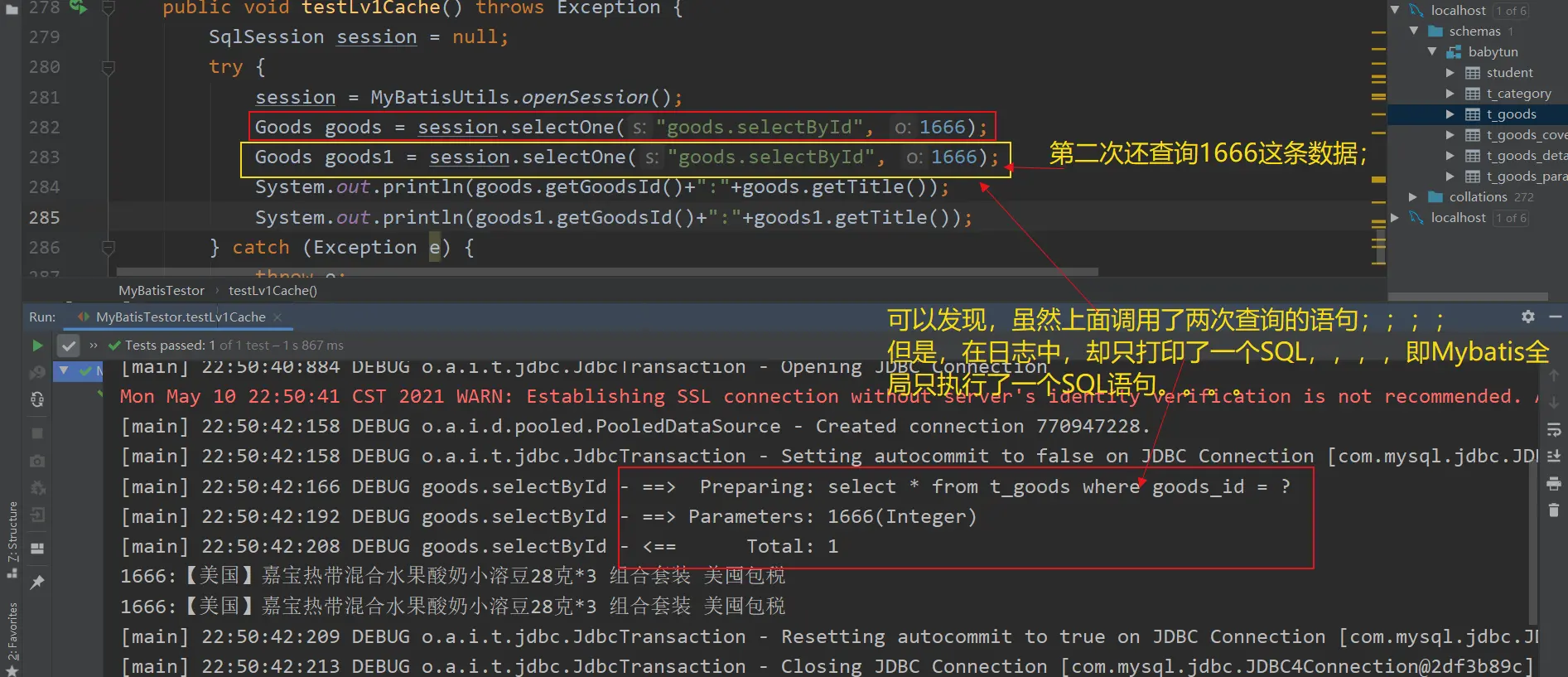The width and height of the screenshot is (1568, 677).
Task: Click the print console icon
Action: 1554,483
